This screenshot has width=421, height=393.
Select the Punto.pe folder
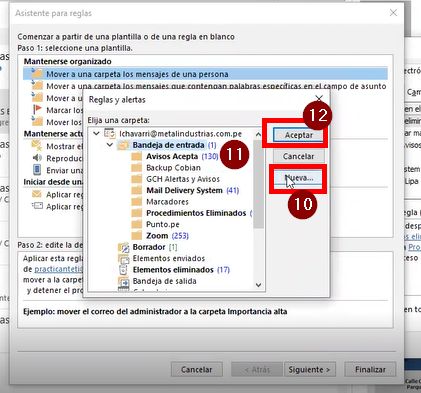[163, 224]
